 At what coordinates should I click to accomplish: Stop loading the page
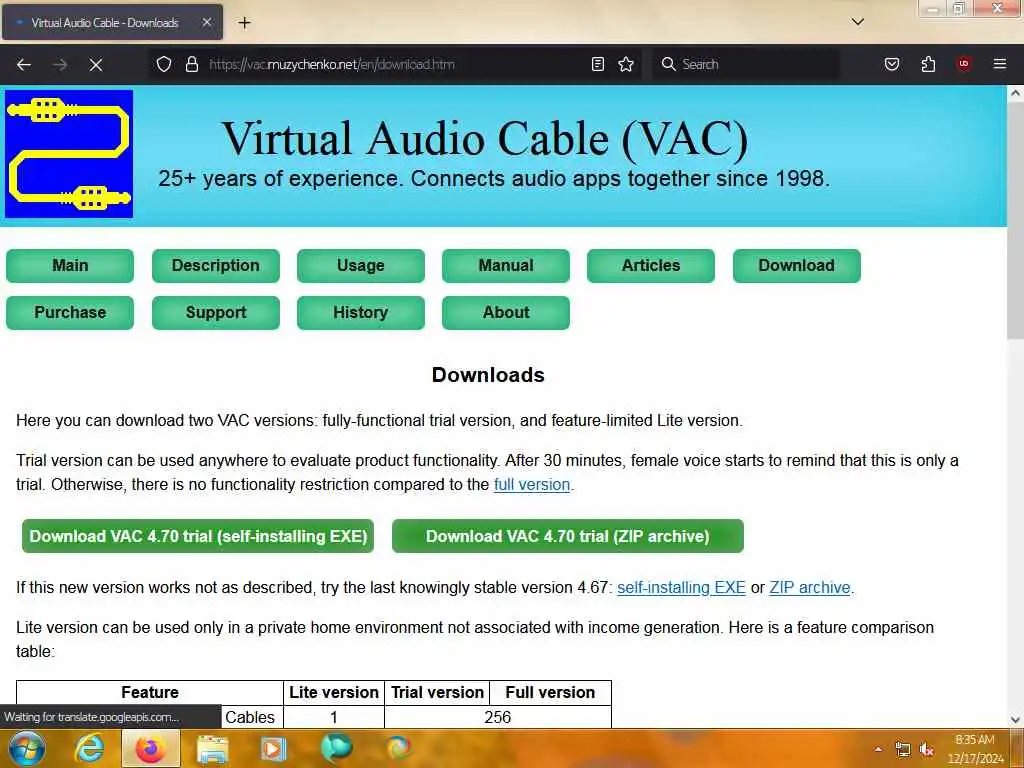(x=96, y=65)
